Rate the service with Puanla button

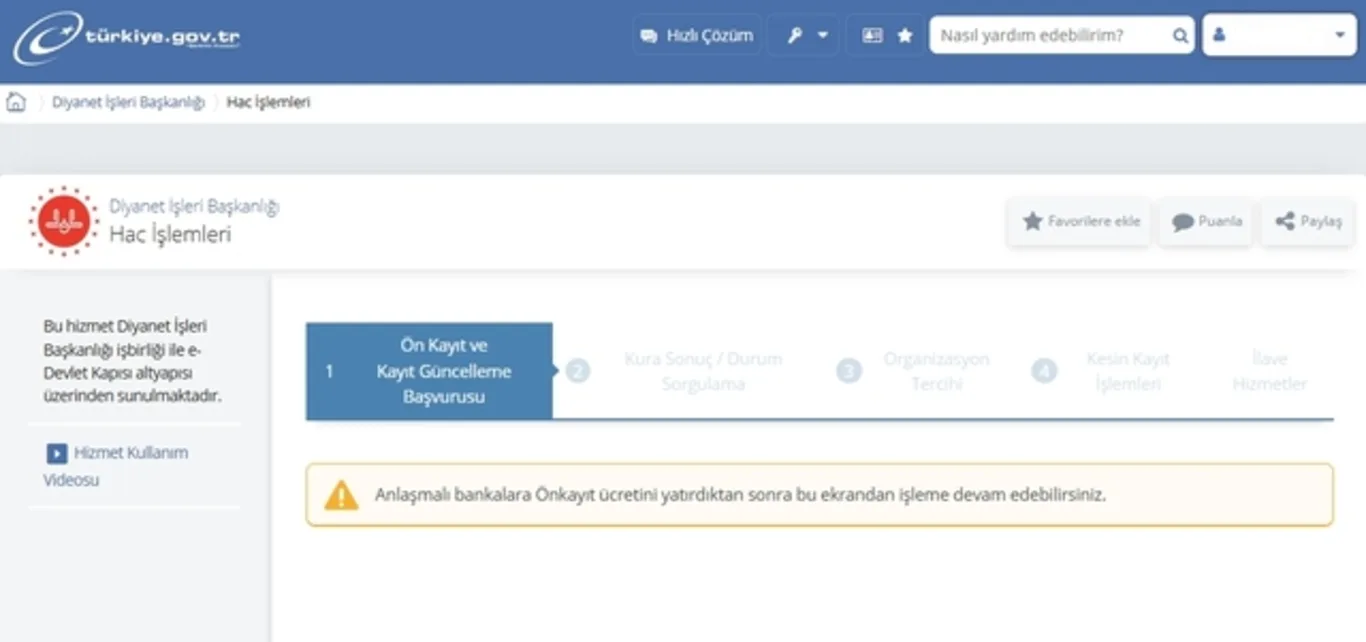click(1206, 222)
